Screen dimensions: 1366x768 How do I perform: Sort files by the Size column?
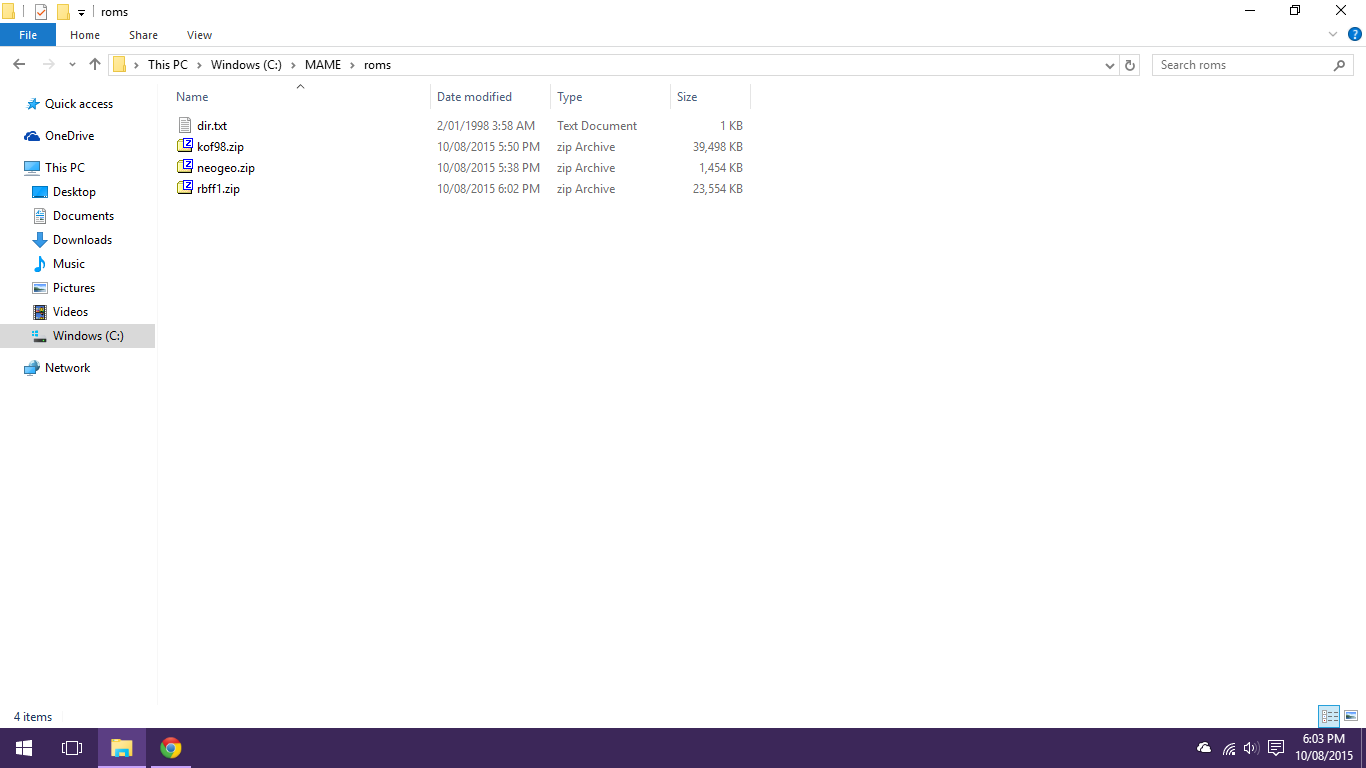click(688, 97)
